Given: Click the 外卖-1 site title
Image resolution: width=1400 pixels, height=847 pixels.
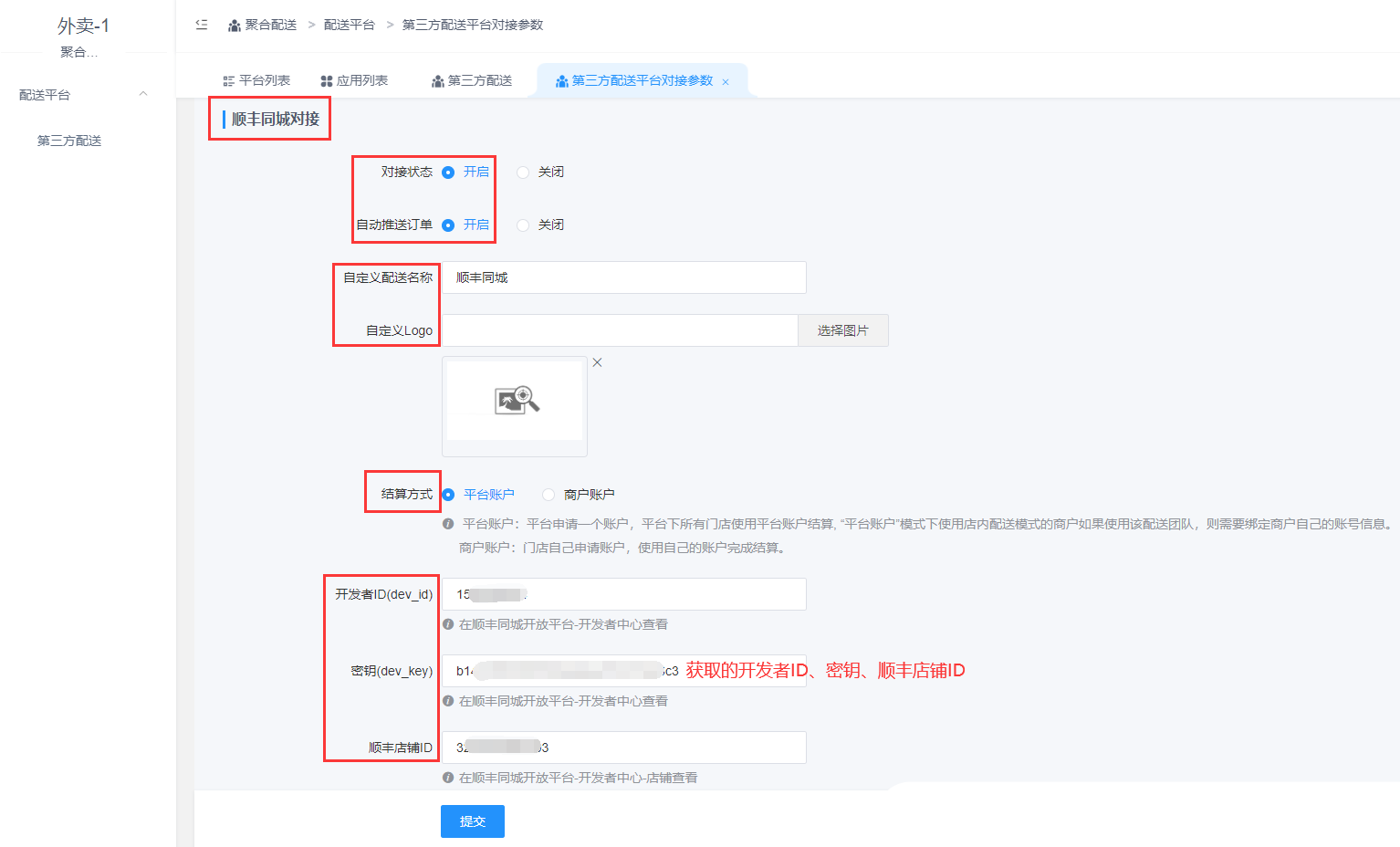Looking at the screenshot, I should point(83,26).
